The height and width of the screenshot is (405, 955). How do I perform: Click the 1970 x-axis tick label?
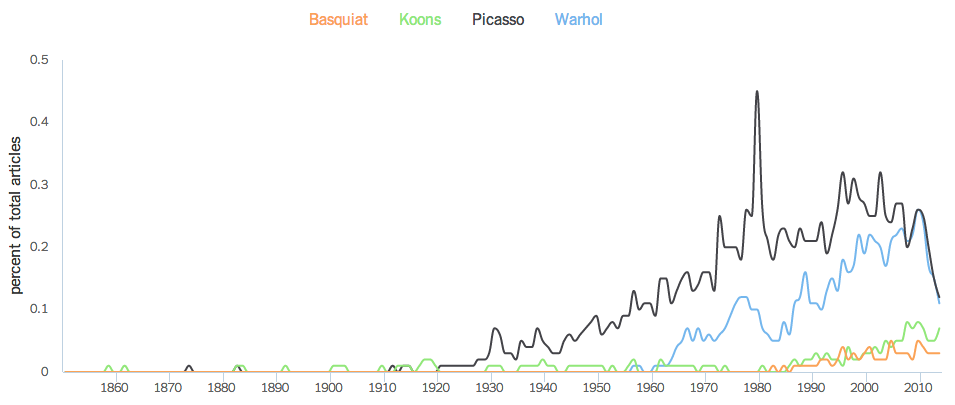(x=704, y=388)
